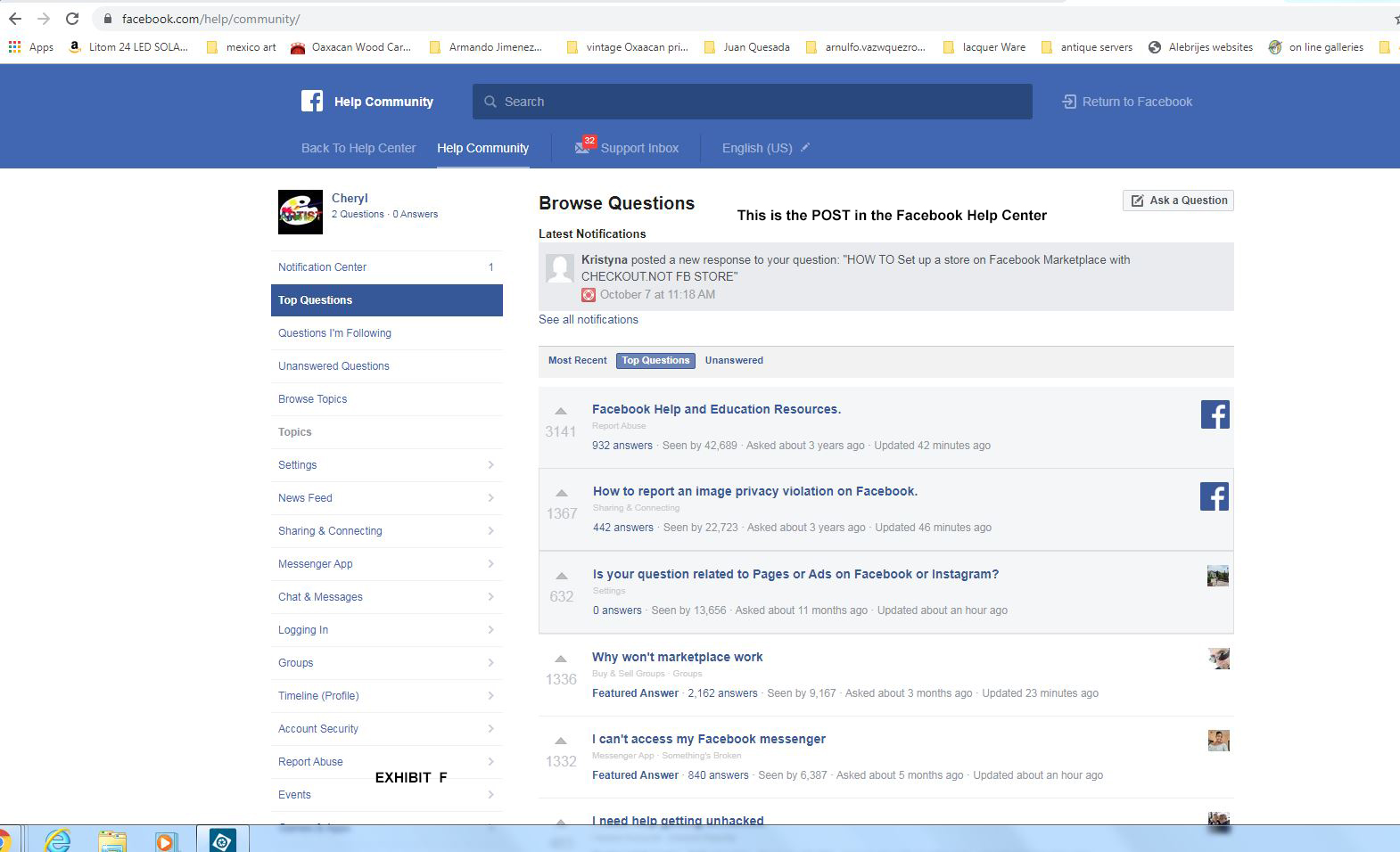Open the Why won't marketplace work question
This screenshot has height=852, width=1400.
point(678,657)
